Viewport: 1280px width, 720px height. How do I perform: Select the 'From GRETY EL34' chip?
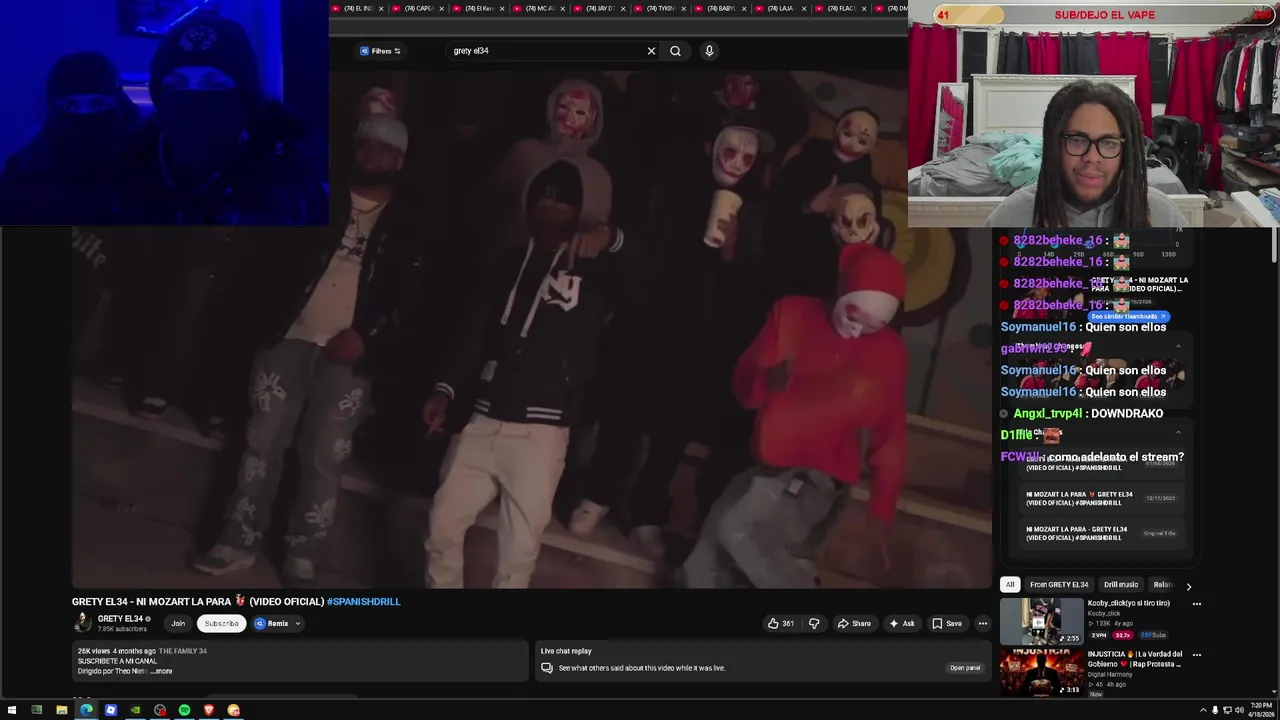click(x=1059, y=585)
